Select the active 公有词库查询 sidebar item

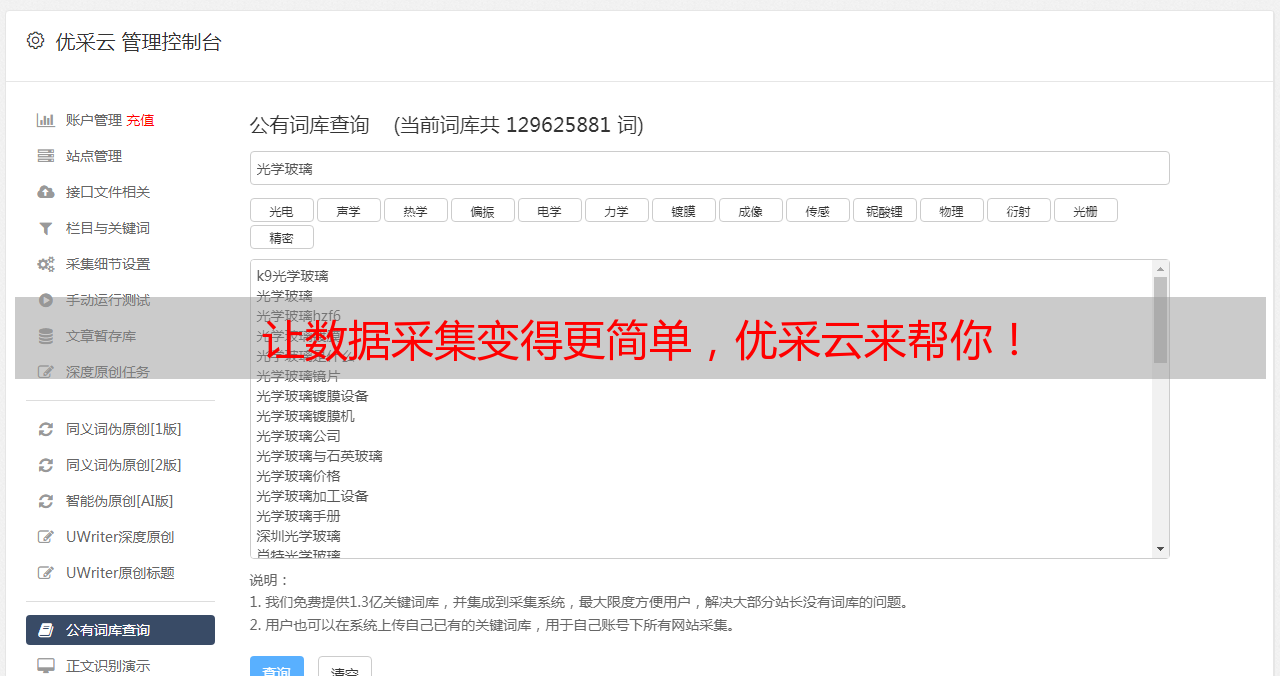[120, 630]
